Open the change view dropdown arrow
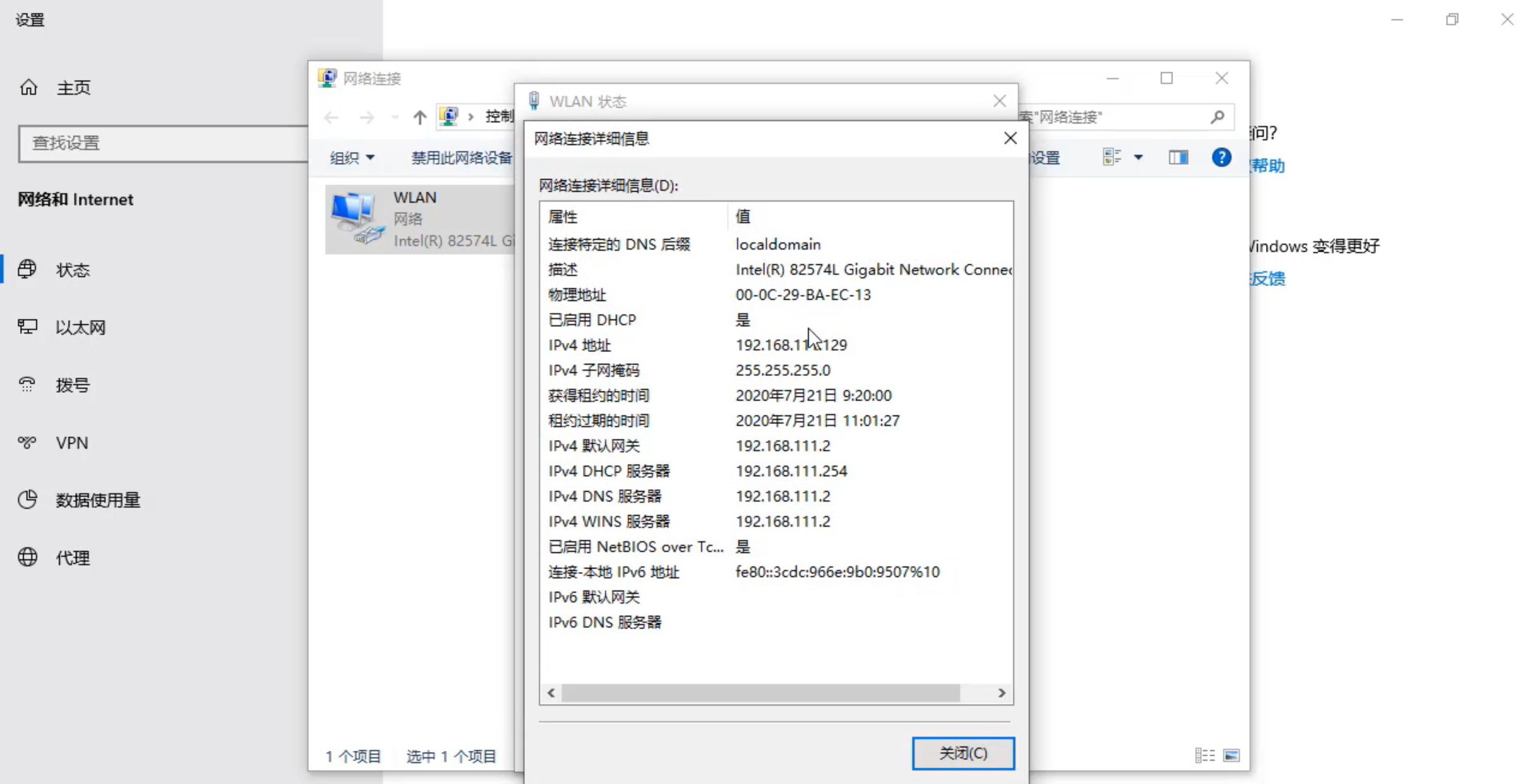Screen dimensions: 1530x784 pos(1138,158)
